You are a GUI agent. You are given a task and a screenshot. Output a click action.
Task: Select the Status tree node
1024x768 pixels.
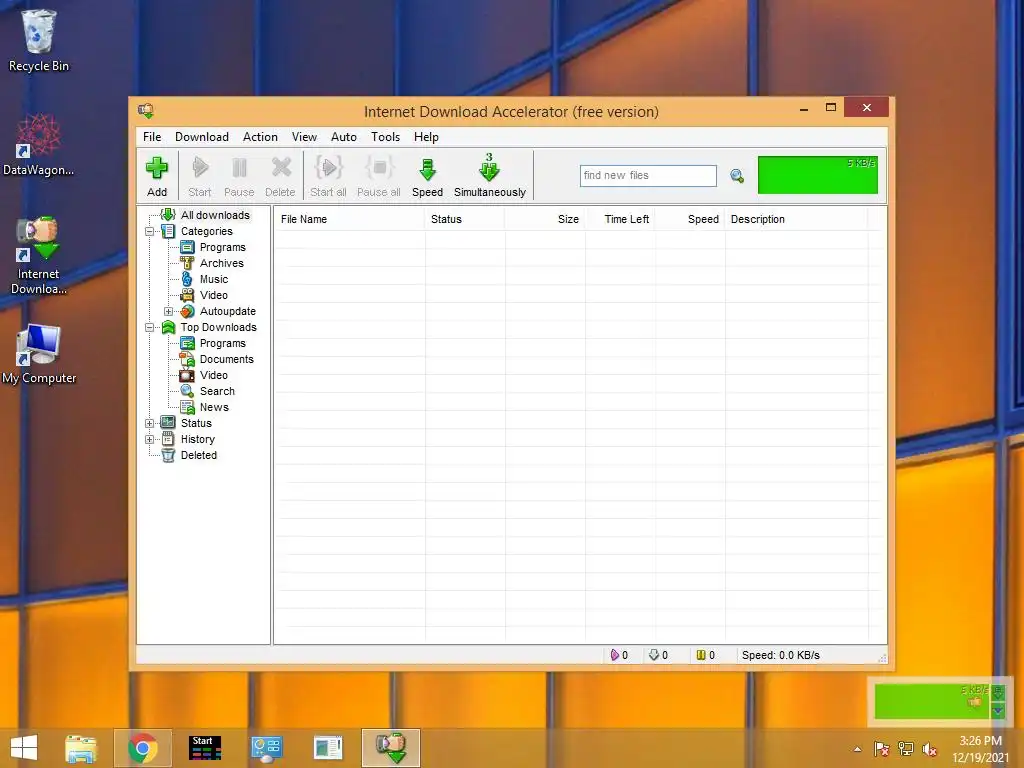[196, 423]
